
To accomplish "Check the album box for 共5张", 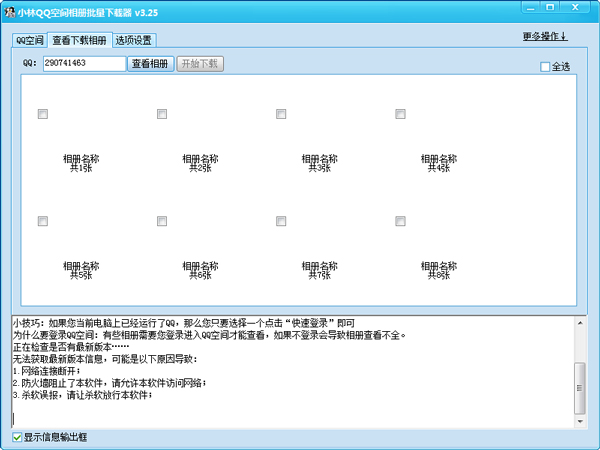I will (43, 221).
